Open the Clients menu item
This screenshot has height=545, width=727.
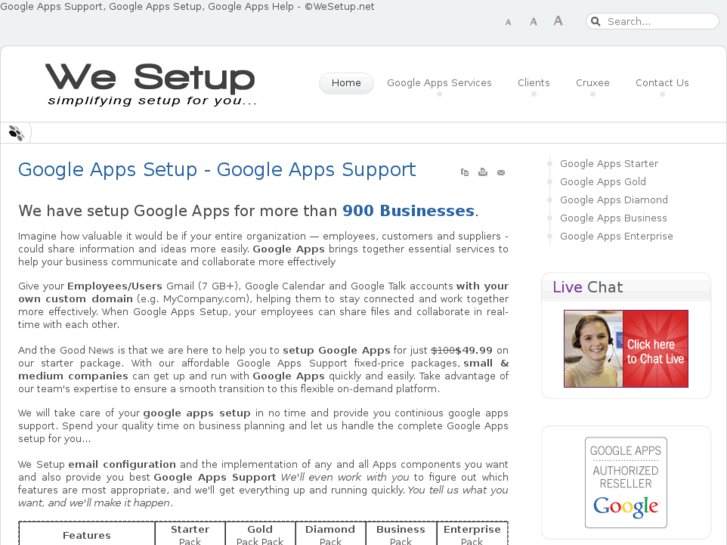pos(534,83)
